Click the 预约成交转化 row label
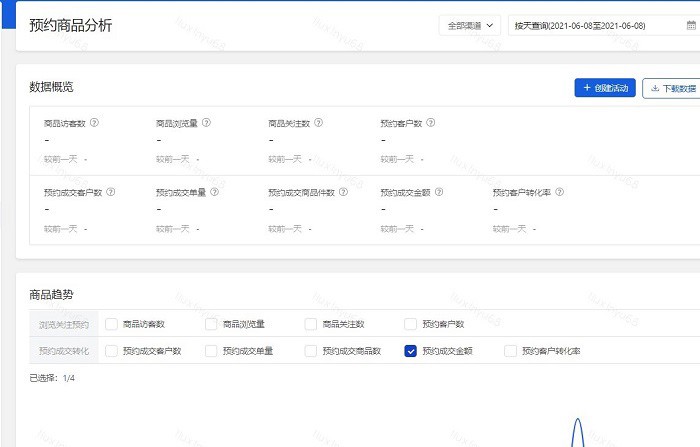Image resolution: width=700 pixels, height=447 pixels. [x=64, y=351]
